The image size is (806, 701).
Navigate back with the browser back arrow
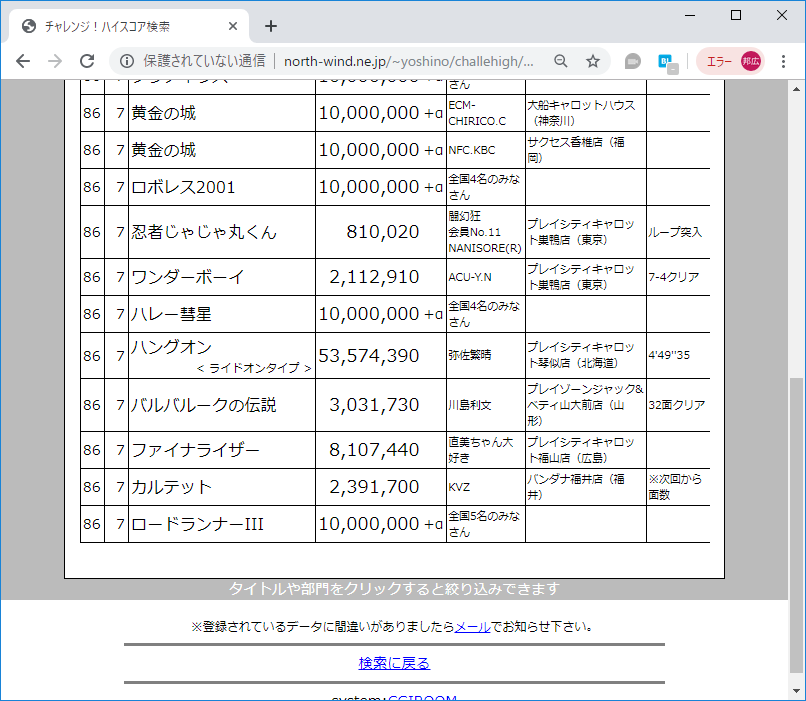[x=23, y=61]
